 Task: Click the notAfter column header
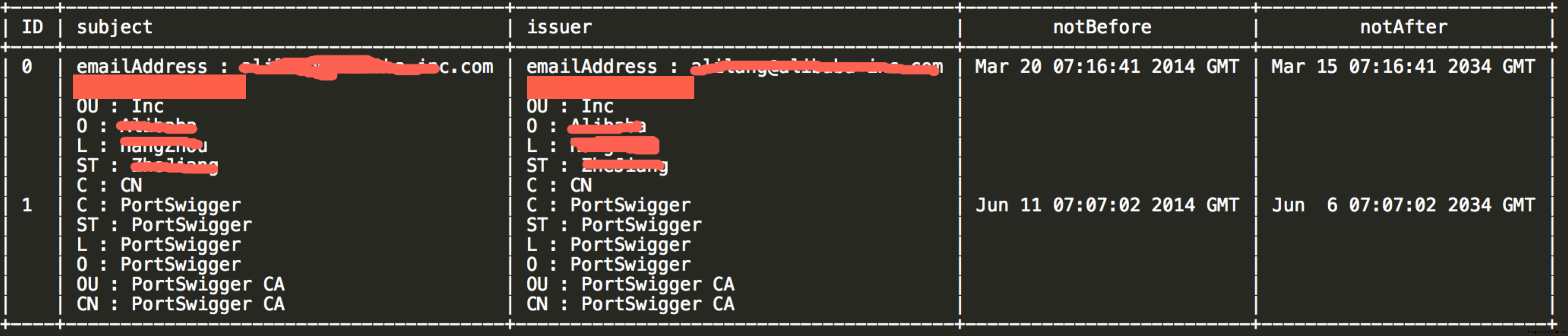click(x=1404, y=27)
